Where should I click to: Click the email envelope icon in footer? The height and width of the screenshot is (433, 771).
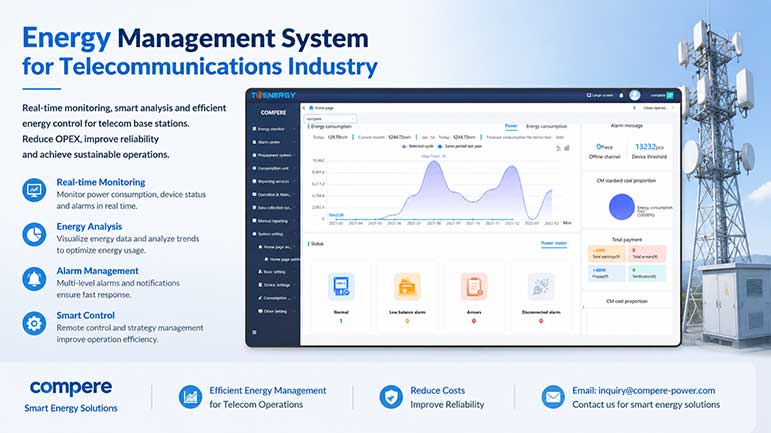[553, 397]
